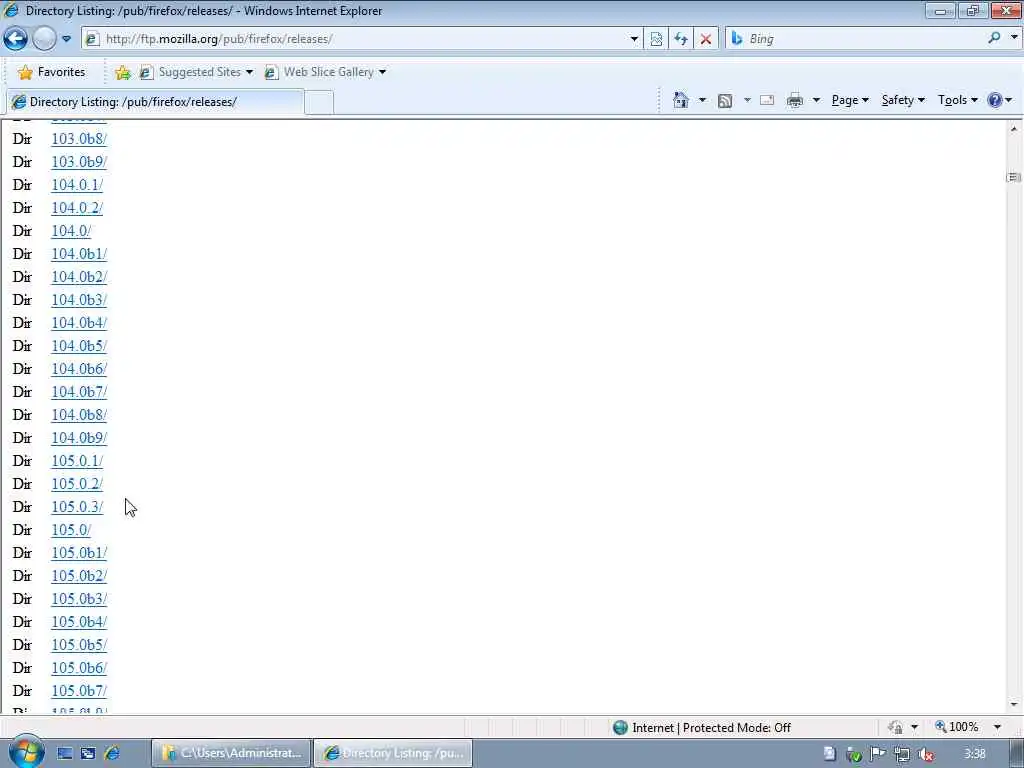Open the Tools menu
The image size is (1024, 768).
click(x=957, y=100)
